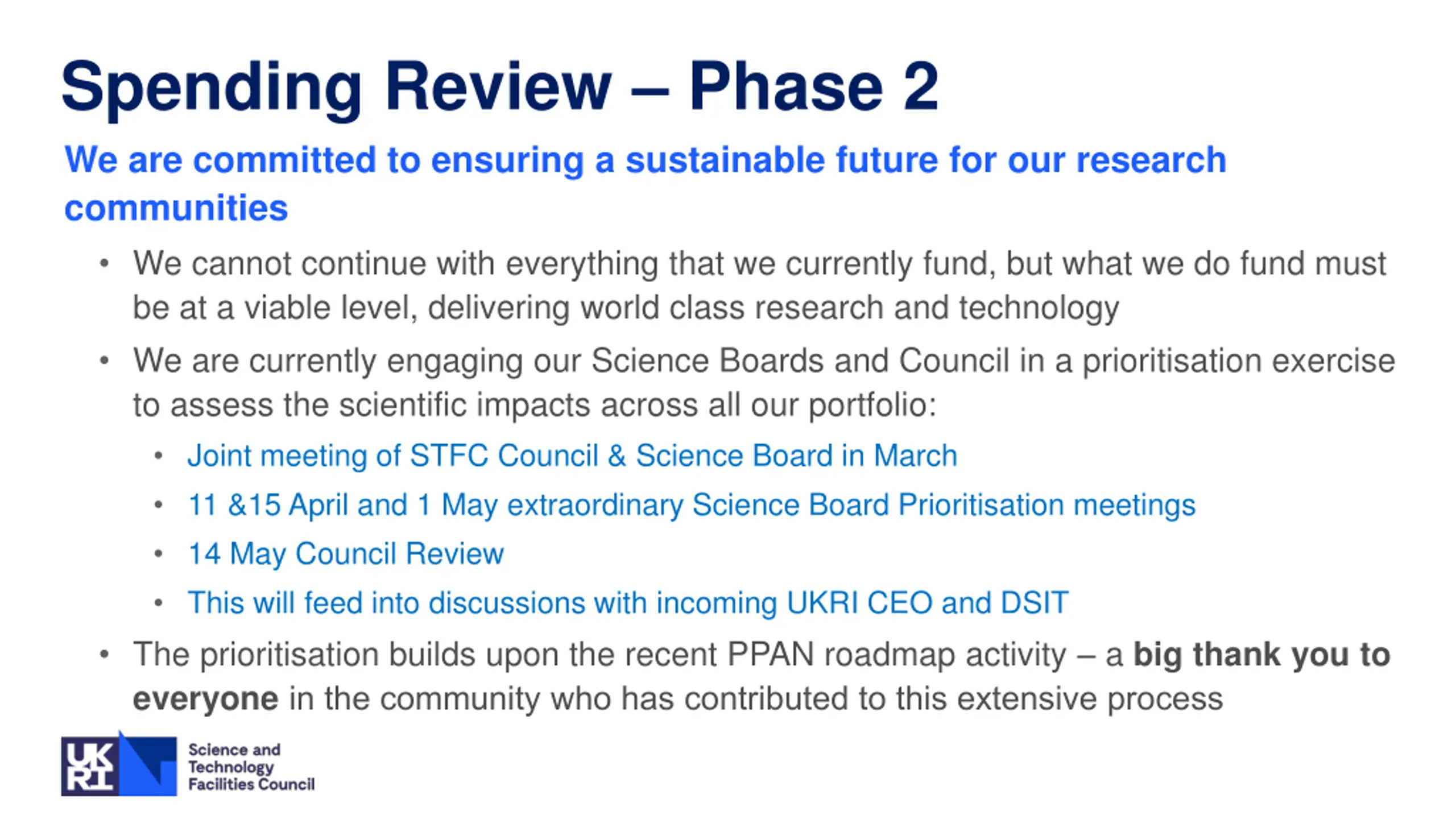Click the Spending Review – Phase 2 title
1456x819 pixels.
500,88
